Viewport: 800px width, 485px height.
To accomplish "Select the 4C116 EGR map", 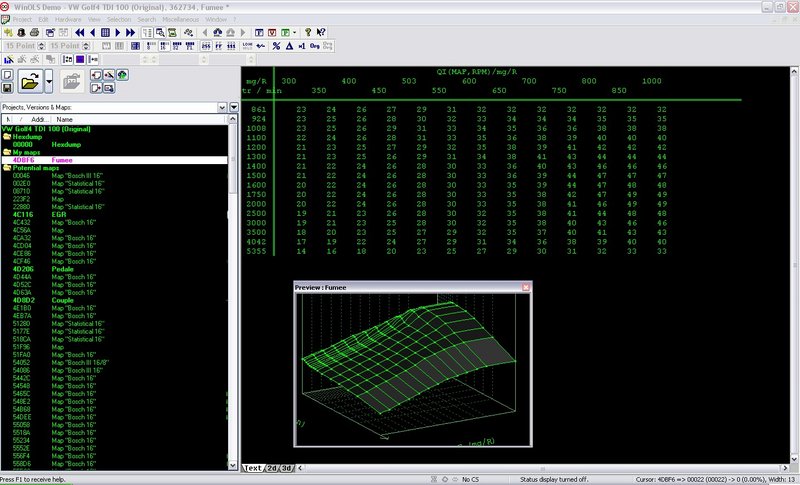I will tap(114, 215).
